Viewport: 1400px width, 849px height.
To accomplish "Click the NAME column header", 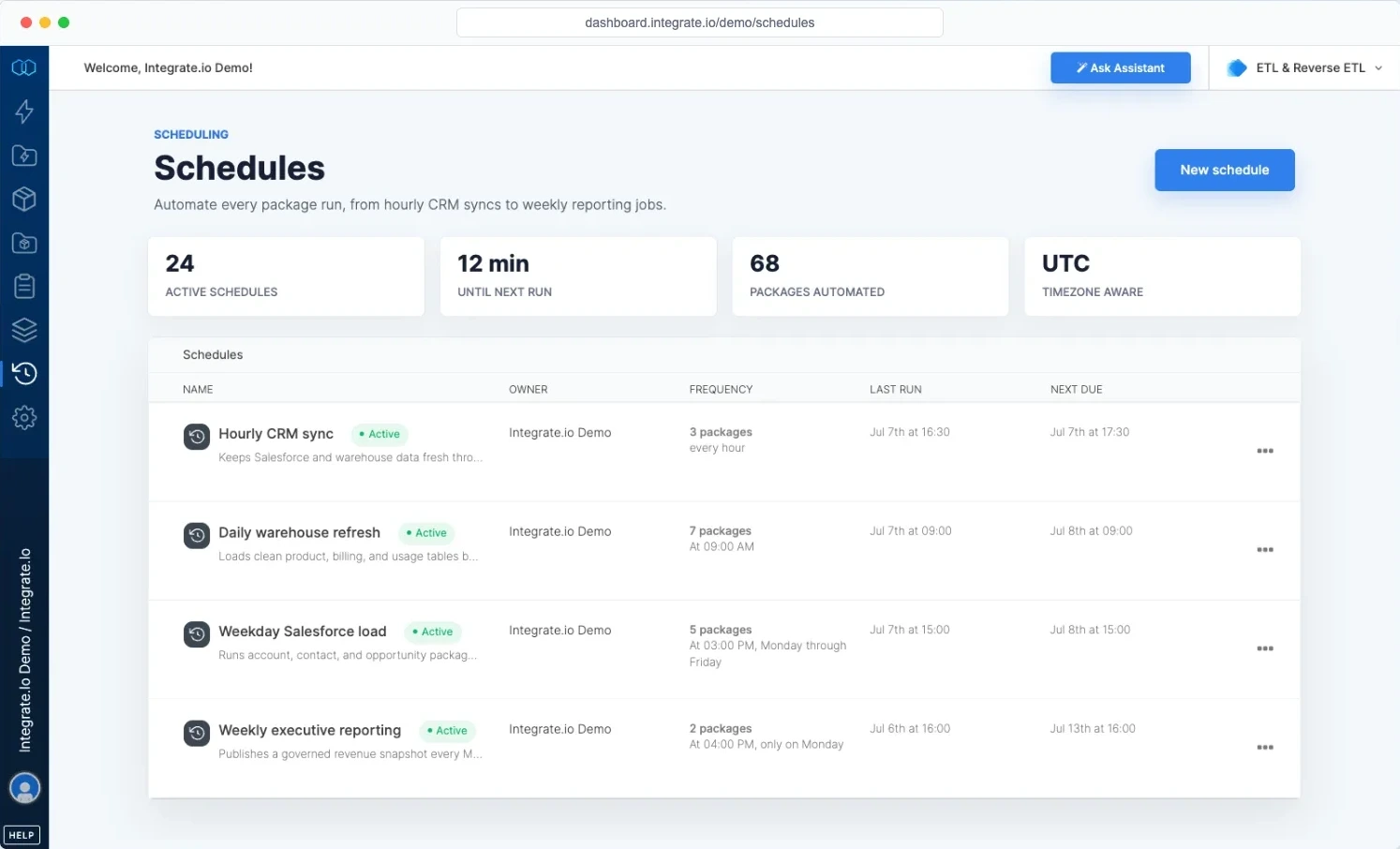I will (x=198, y=390).
